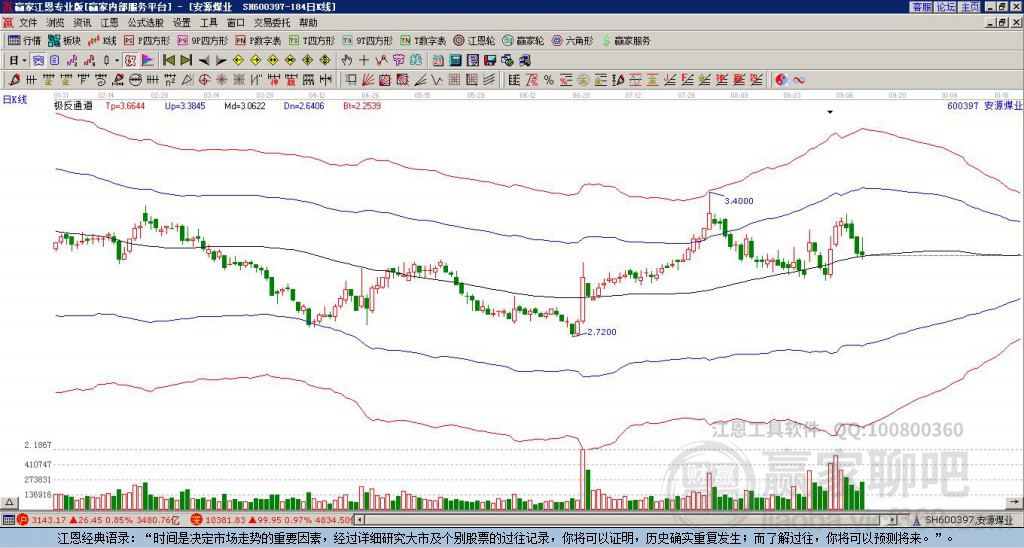This screenshot has width=1024, height=548.
Task: Open the 帮助 menu
Action: click(308, 23)
